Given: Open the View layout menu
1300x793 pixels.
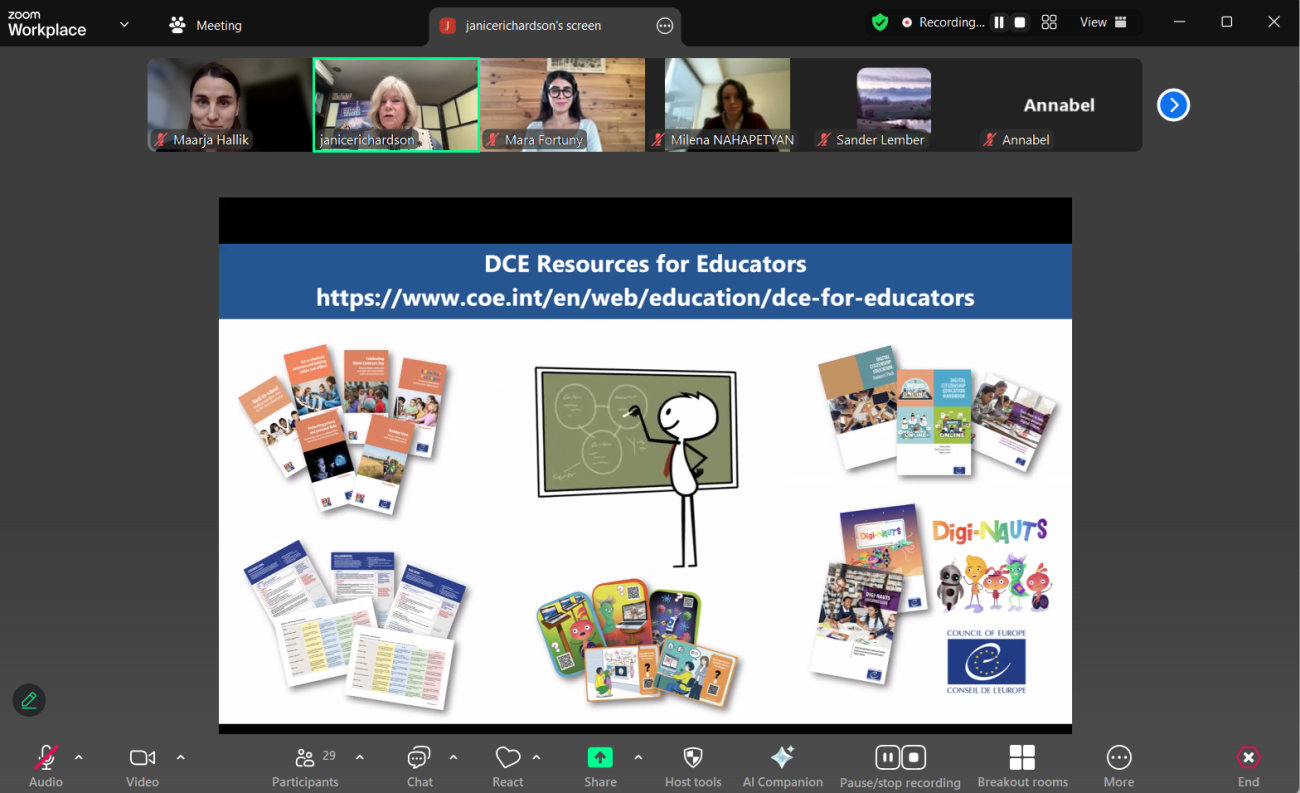Looking at the screenshot, I should (1103, 22).
